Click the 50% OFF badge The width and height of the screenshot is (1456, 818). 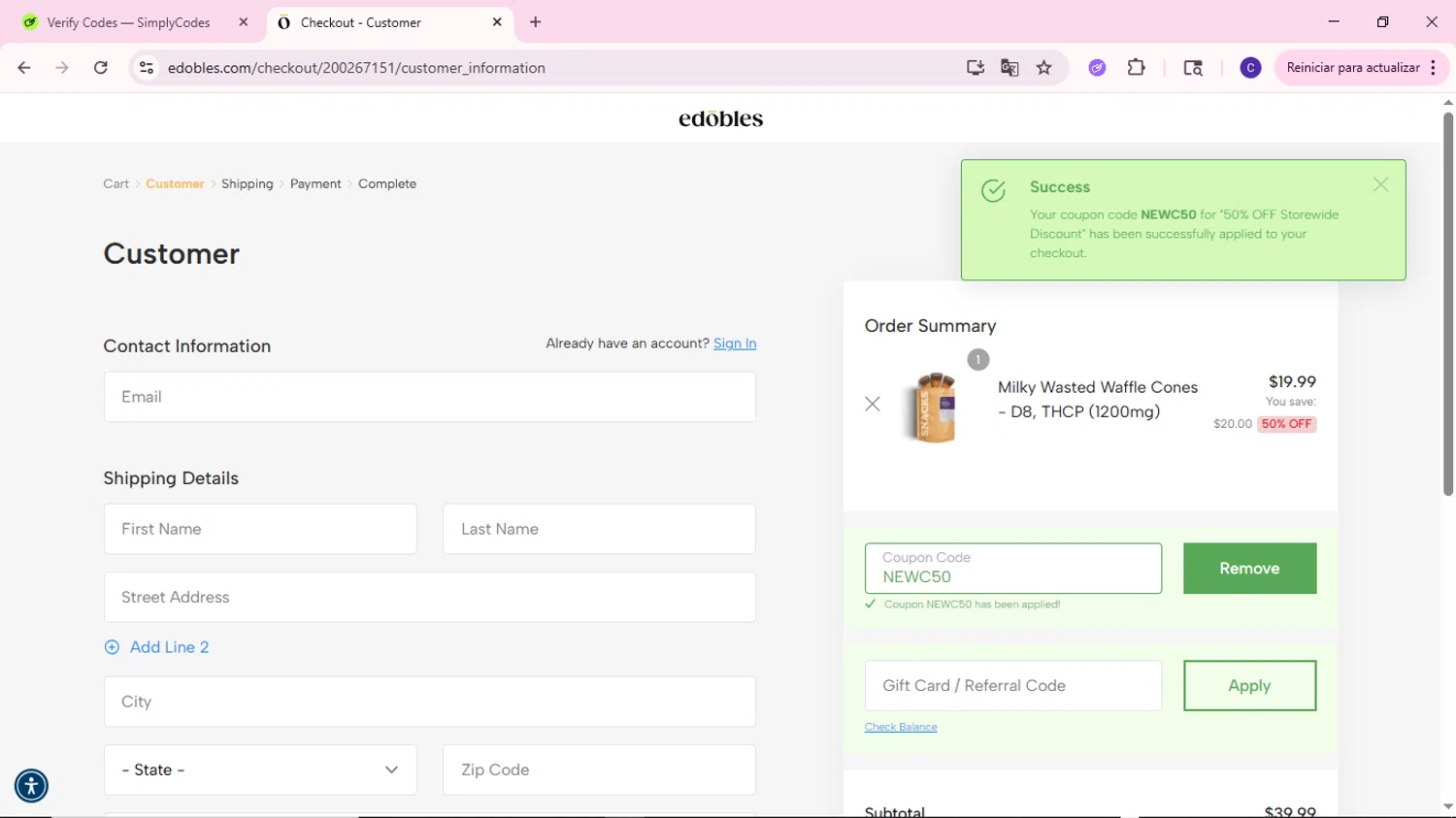pos(1286,424)
